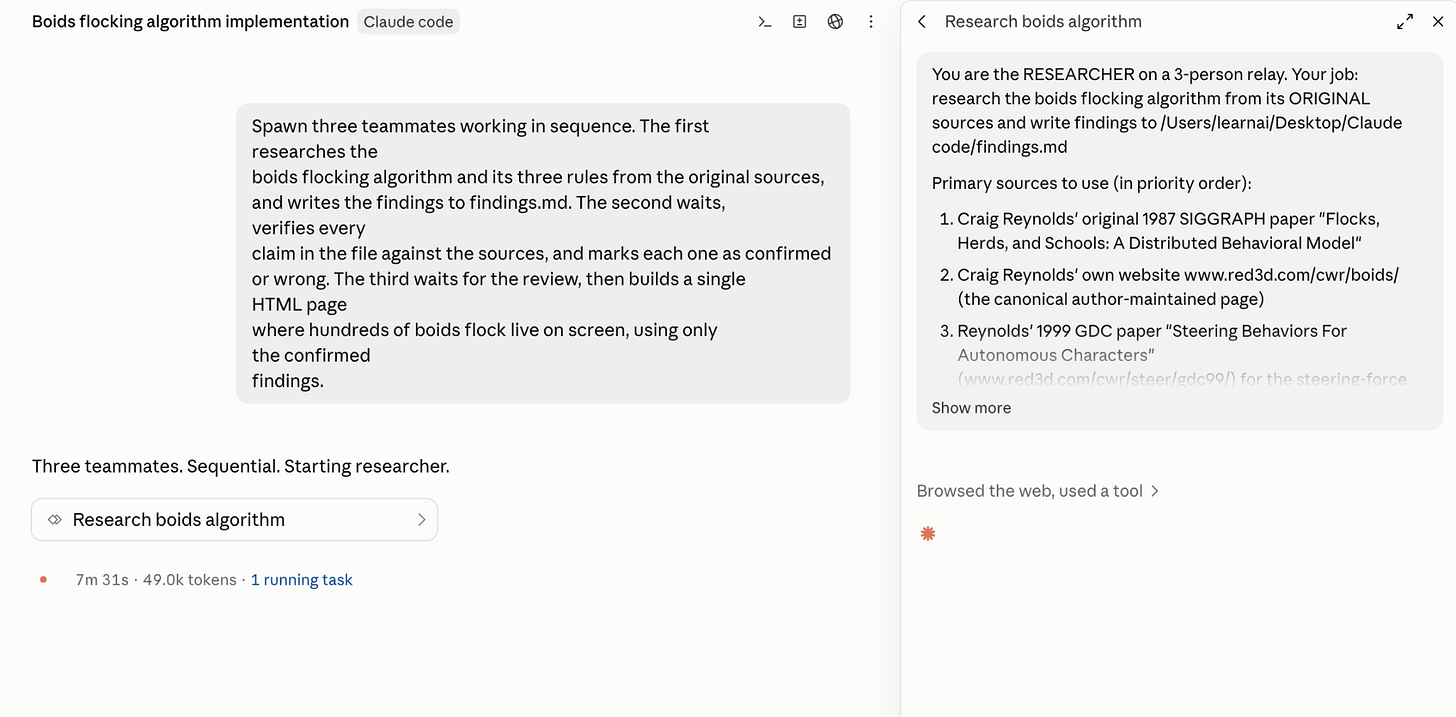This screenshot has height=717, width=1456.
Task: Click the 'Claude code' badge
Action: click(408, 22)
